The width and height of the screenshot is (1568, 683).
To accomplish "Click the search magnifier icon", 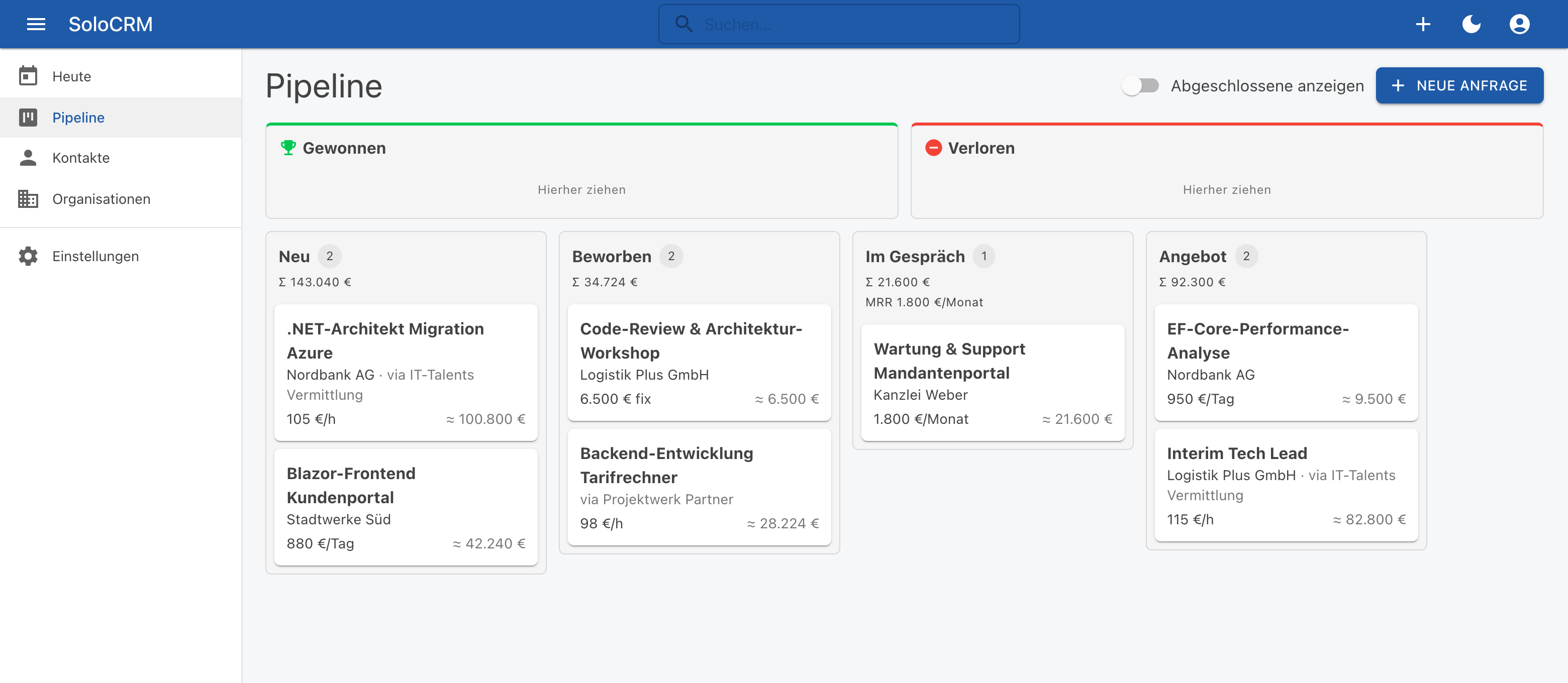I will pyautogui.click(x=684, y=24).
